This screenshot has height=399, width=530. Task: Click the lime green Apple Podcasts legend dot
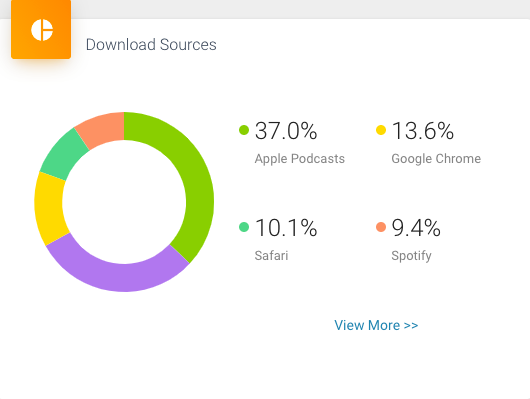(x=244, y=130)
